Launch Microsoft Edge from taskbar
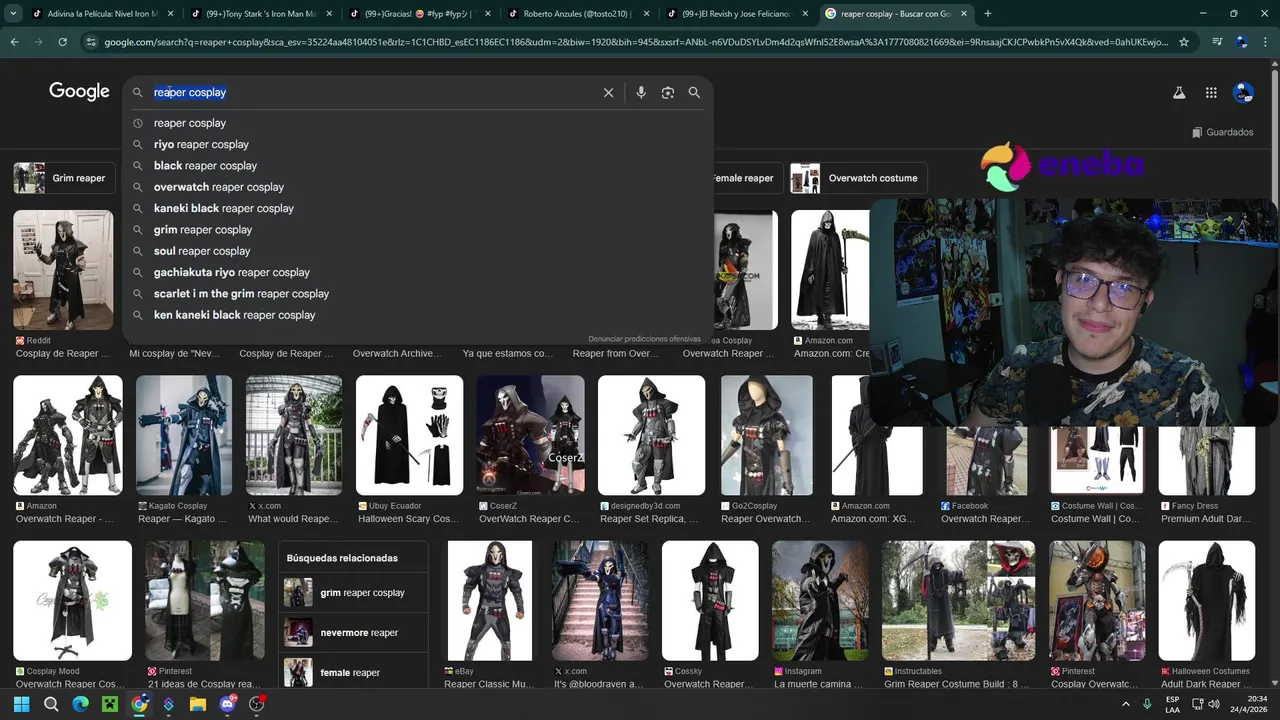This screenshot has width=1280, height=720. point(80,704)
